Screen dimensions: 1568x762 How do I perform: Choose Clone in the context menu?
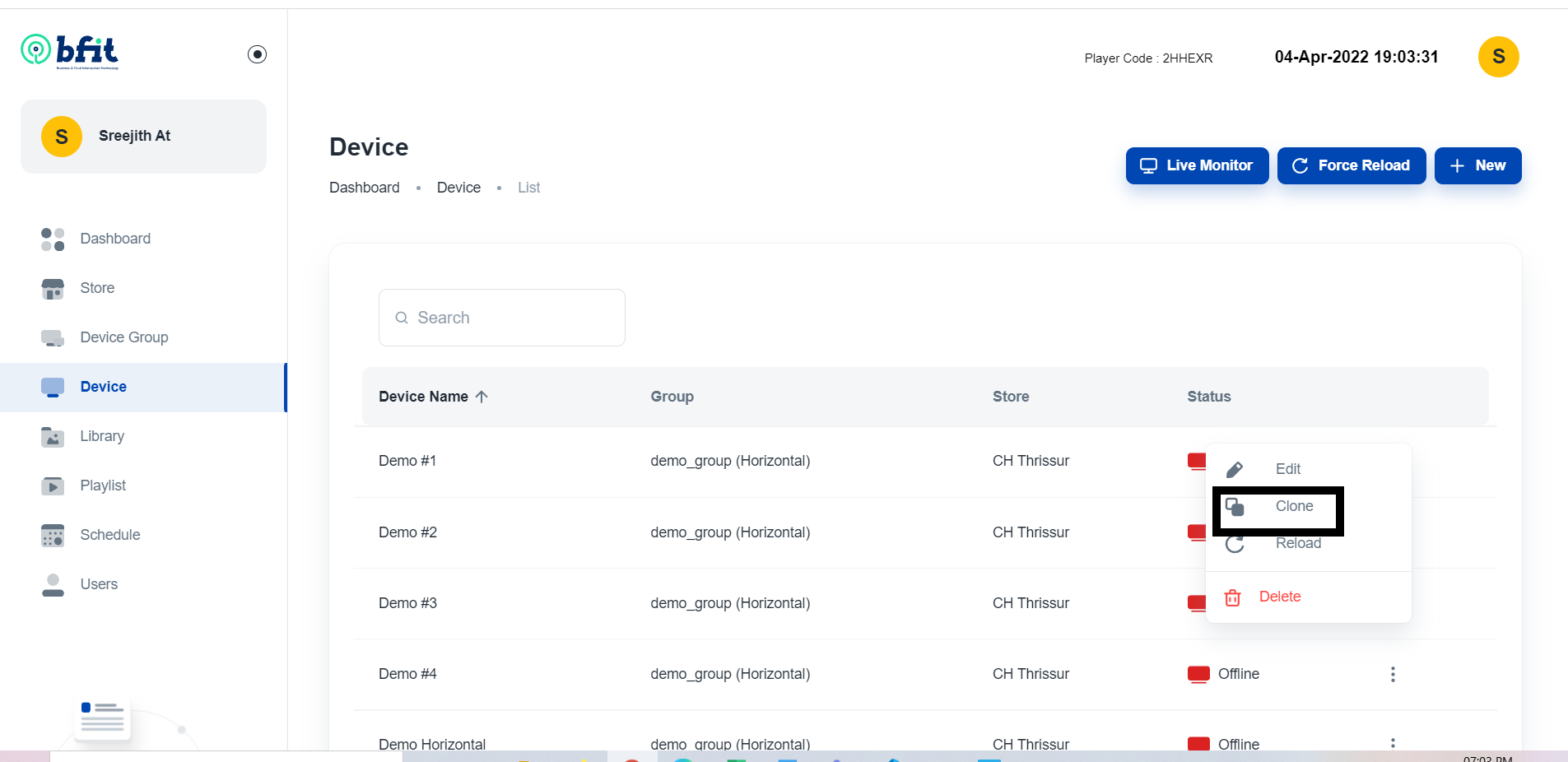pos(1308,506)
